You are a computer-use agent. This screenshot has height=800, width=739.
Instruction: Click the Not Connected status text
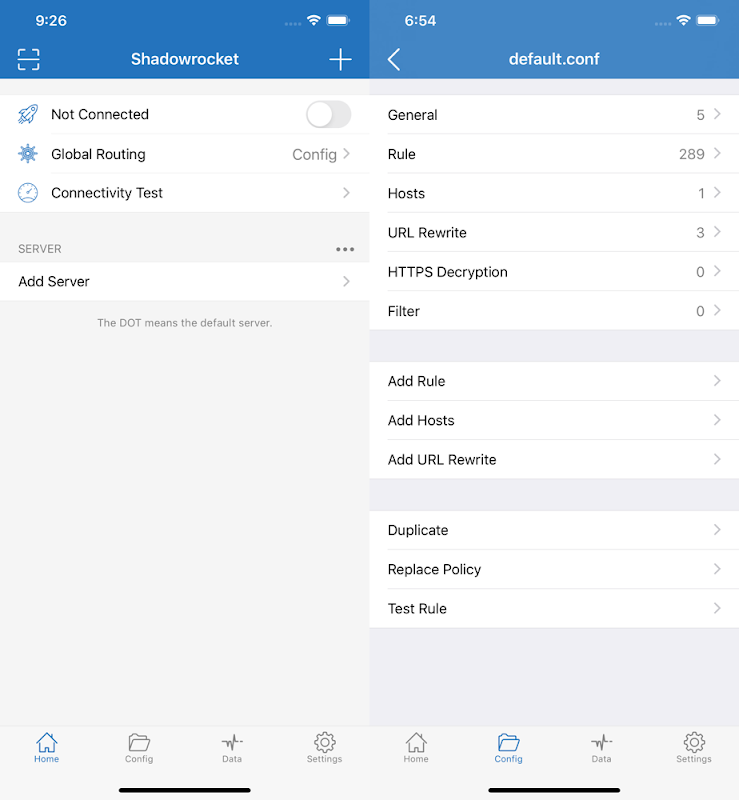coord(100,114)
